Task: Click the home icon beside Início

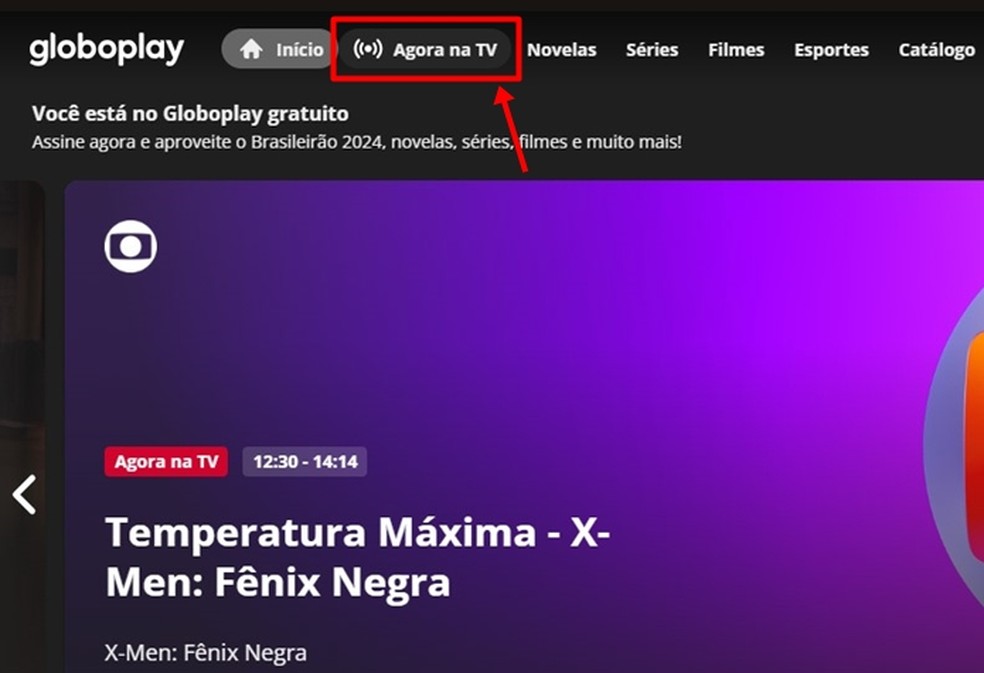Action: (251, 49)
